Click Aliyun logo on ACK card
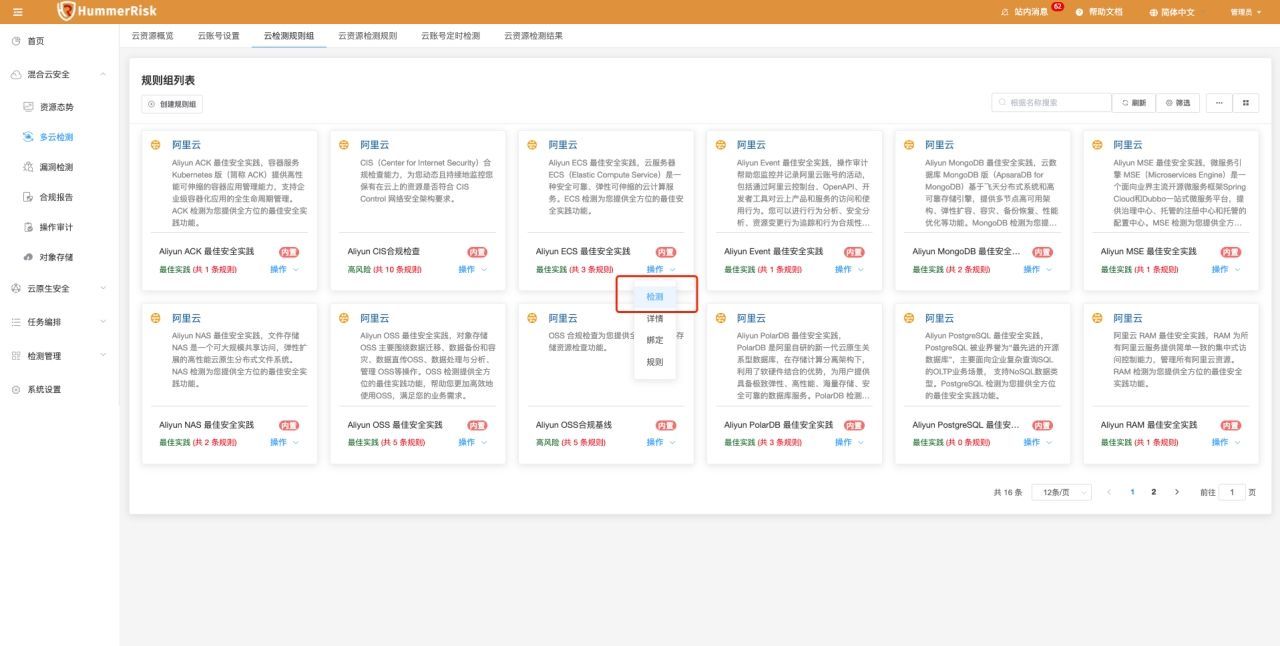 click(155, 145)
